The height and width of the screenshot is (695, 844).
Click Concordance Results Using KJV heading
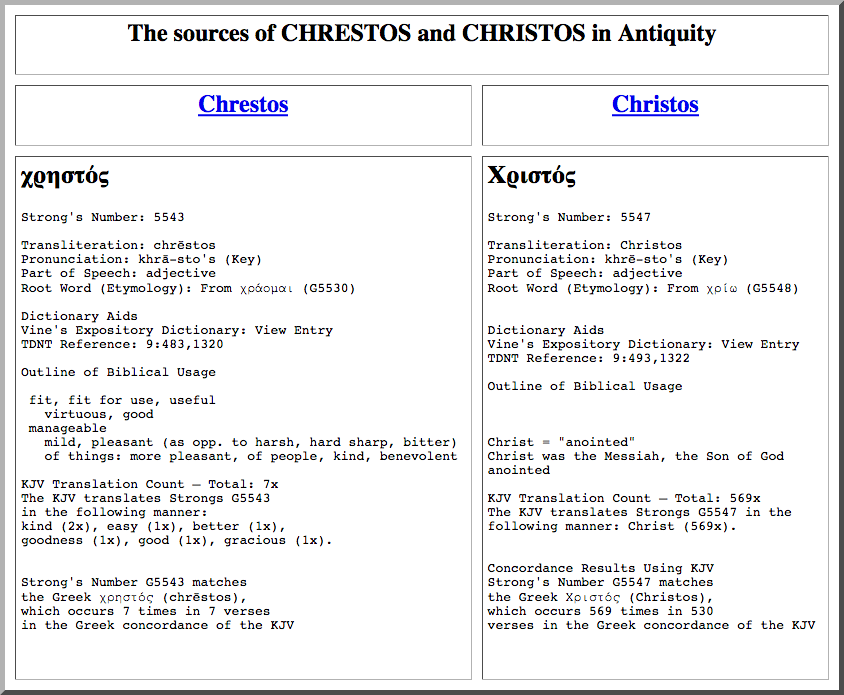coord(600,568)
